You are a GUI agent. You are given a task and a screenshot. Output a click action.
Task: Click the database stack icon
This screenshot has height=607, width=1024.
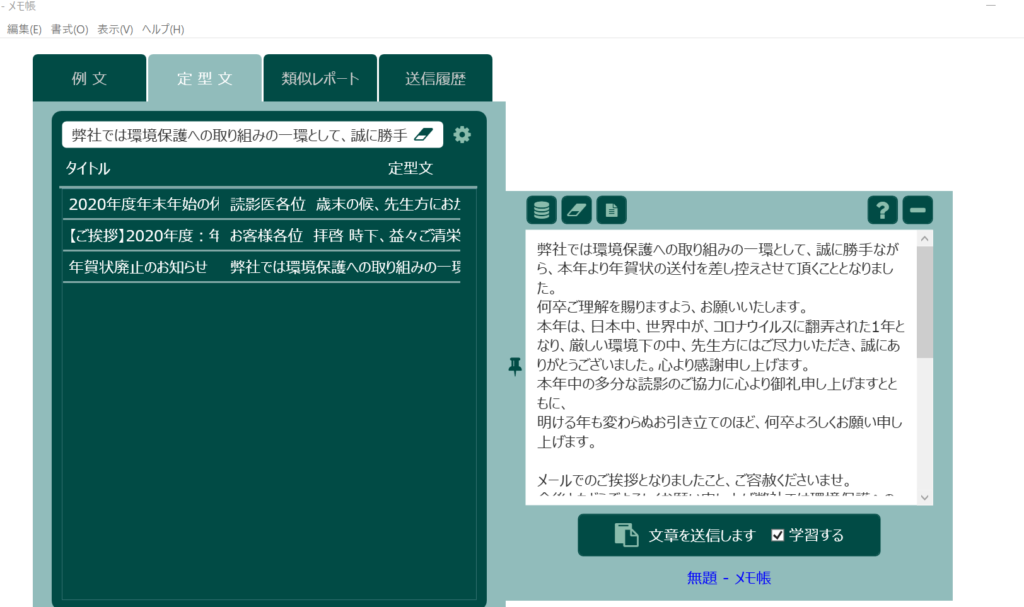(x=541, y=210)
